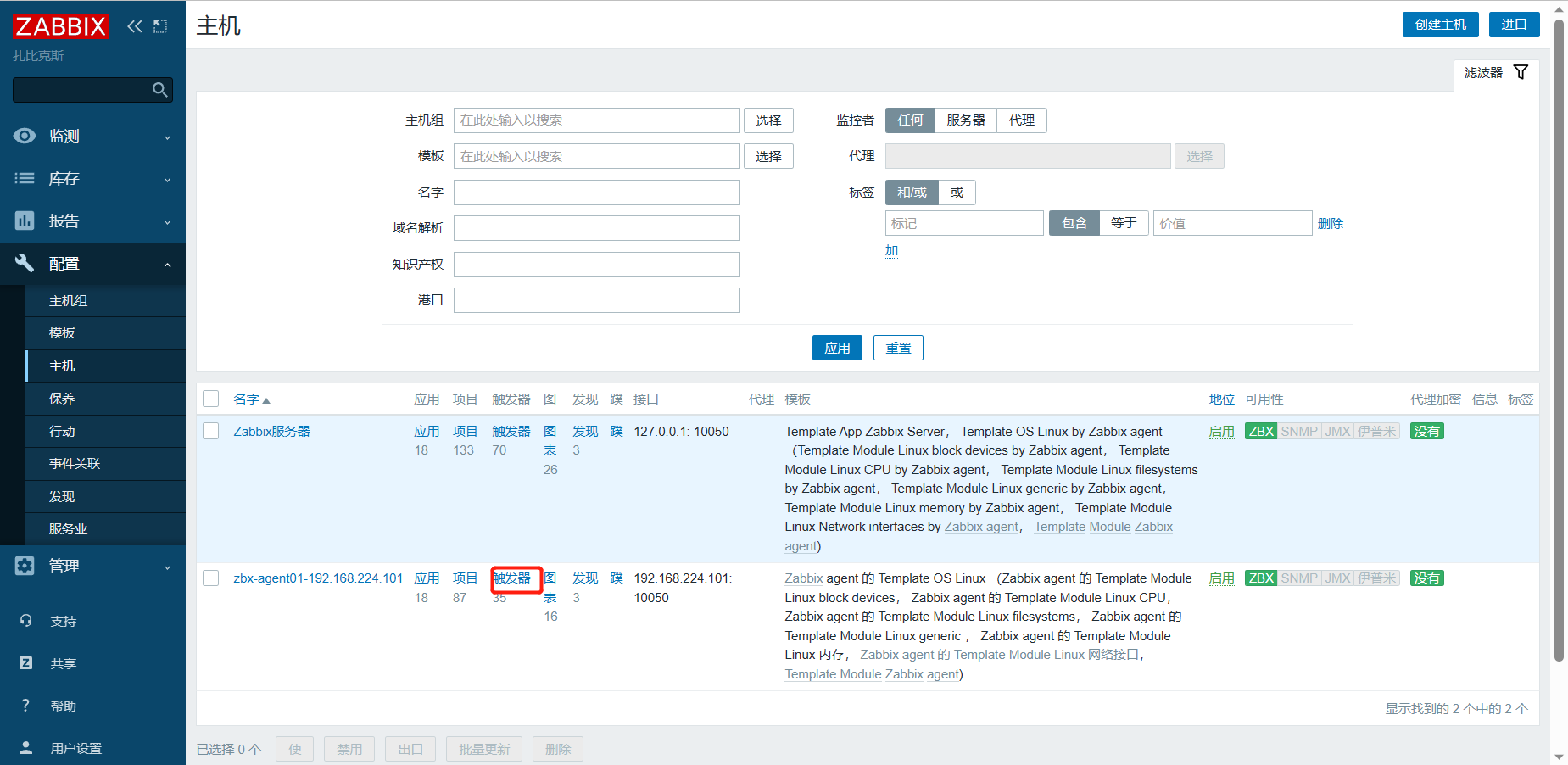
Task: Focus the 名字 filter input
Action: click(x=597, y=193)
